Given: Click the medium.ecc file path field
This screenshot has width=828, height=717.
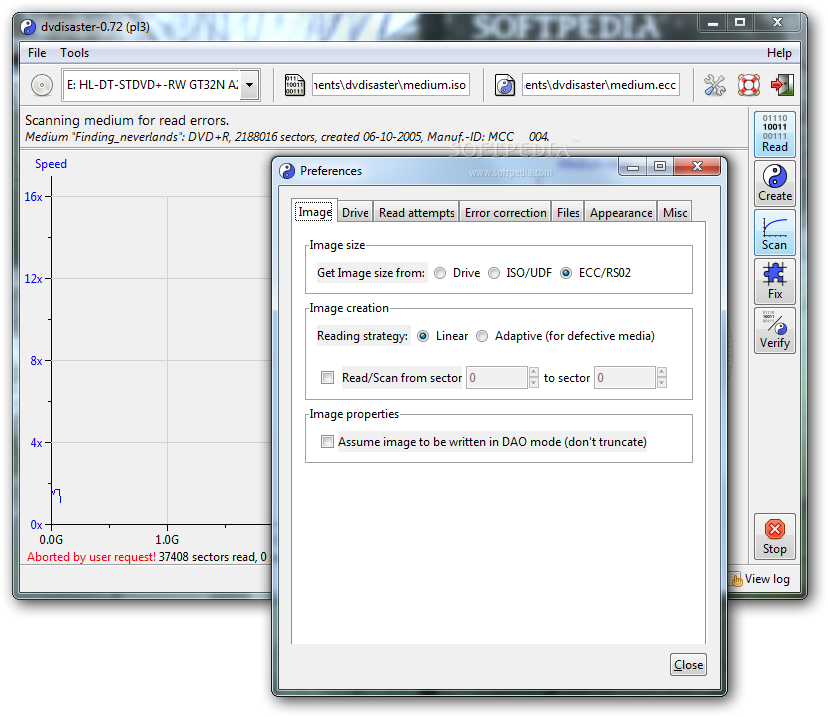Looking at the screenshot, I should [x=600, y=85].
